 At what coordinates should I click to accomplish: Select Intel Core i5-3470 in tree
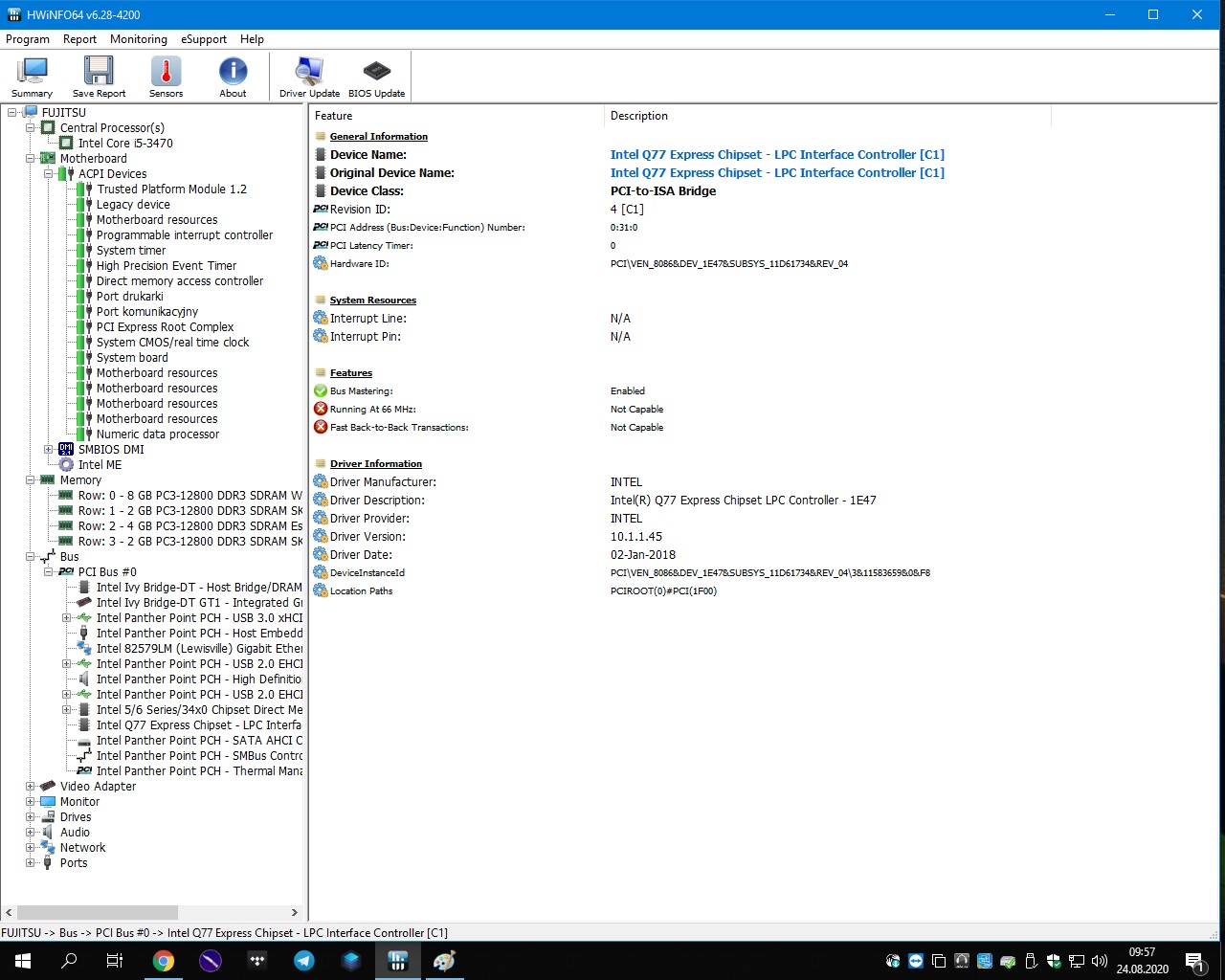(x=125, y=144)
